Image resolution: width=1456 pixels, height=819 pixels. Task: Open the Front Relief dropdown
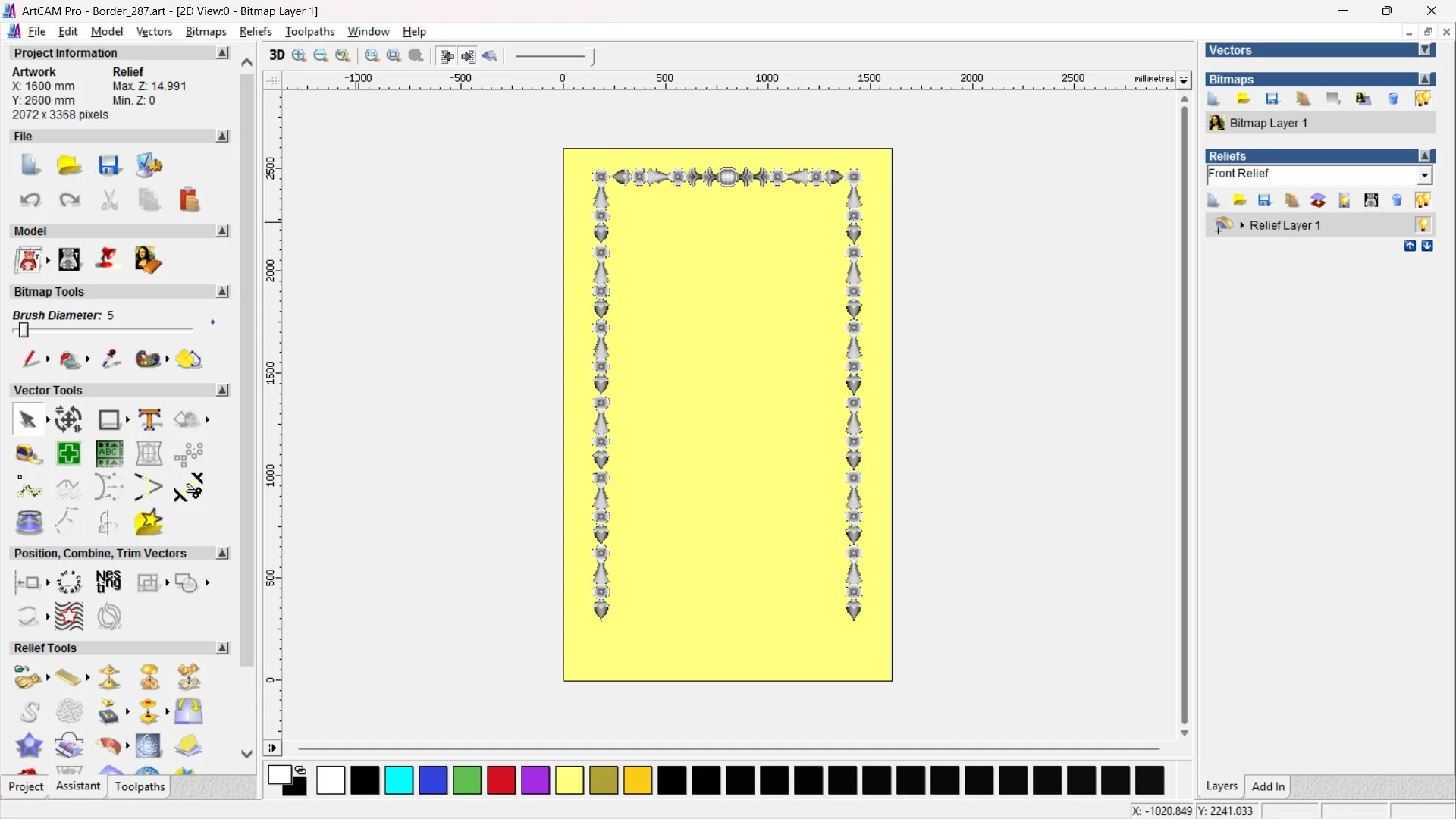pyautogui.click(x=1424, y=175)
